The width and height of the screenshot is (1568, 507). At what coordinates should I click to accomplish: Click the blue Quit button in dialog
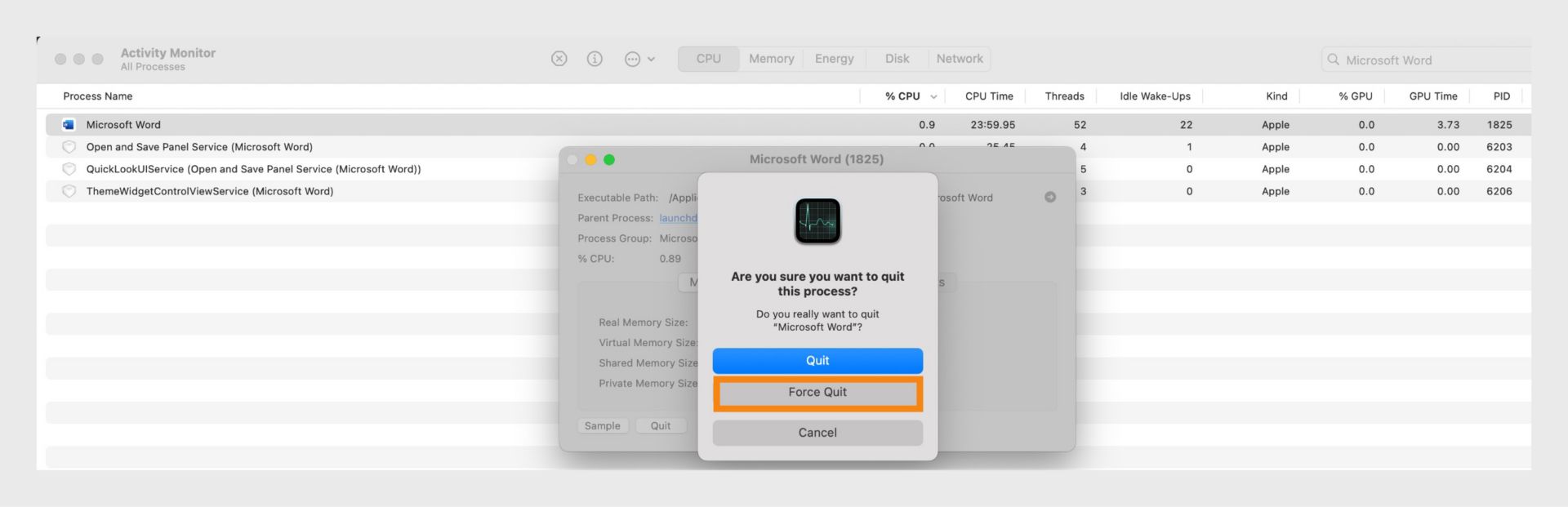817,361
